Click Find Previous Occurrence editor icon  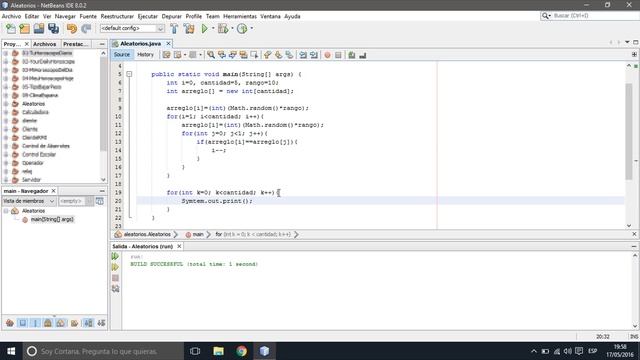pyautogui.click(x=222, y=55)
